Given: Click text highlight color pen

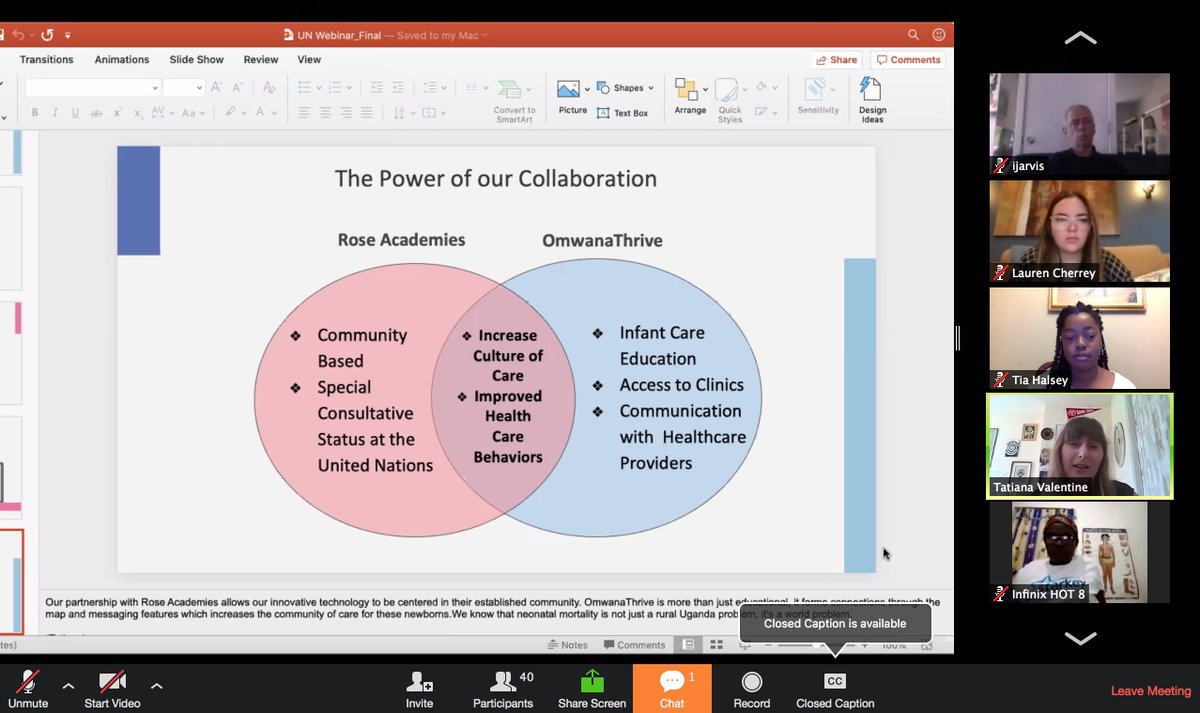Looking at the screenshot, I should 230,112.
